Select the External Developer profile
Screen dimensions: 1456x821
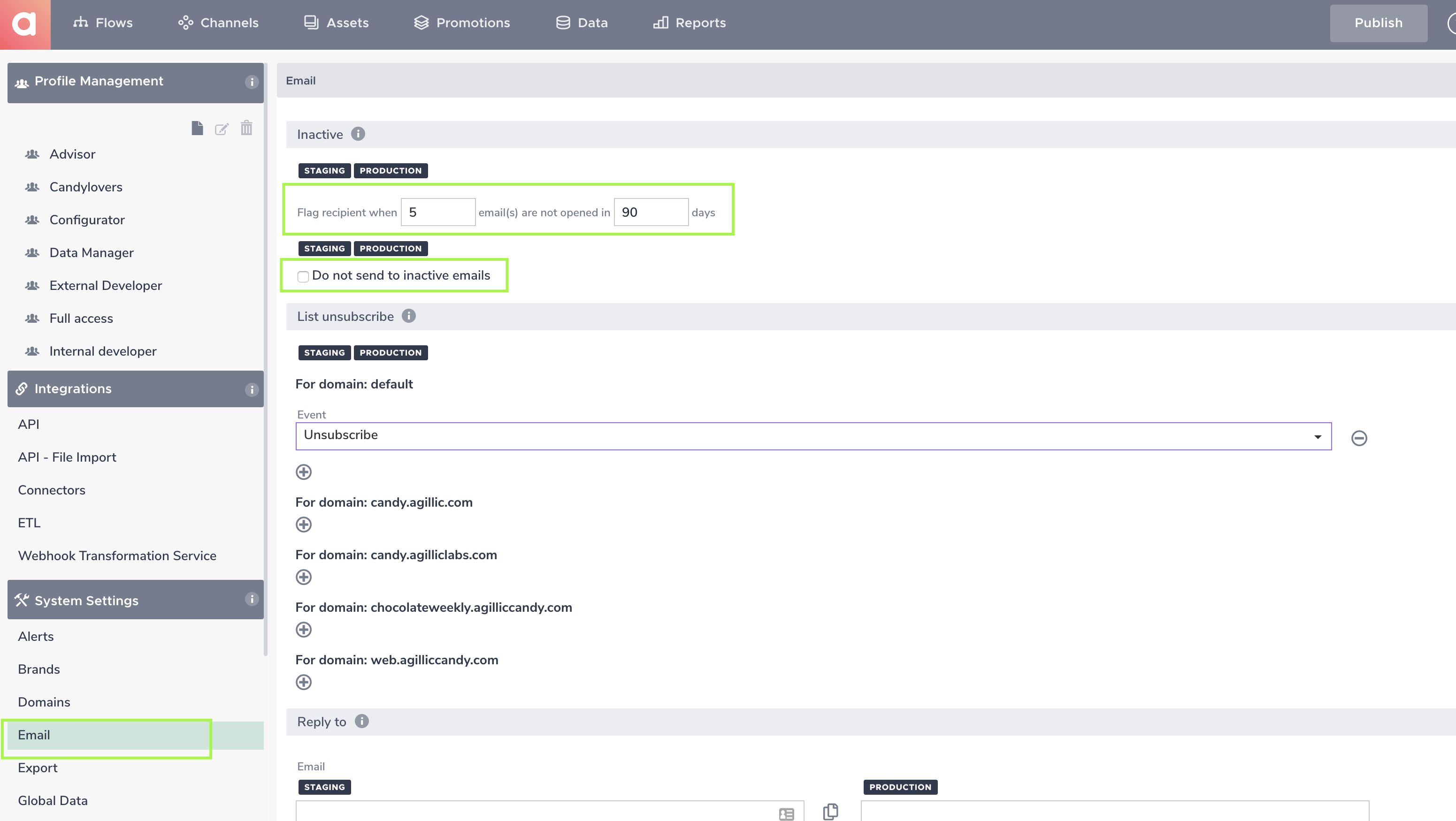[106, 285]
